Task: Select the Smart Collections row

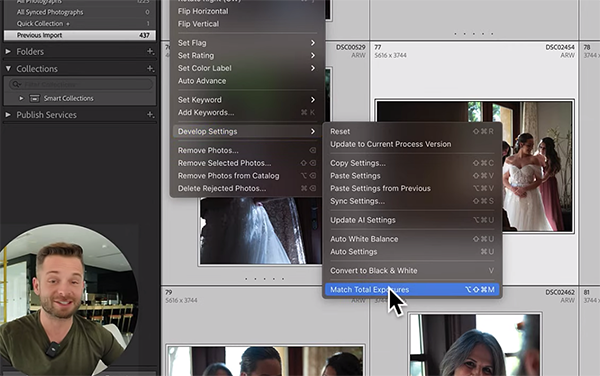Action: coord(80,98)
